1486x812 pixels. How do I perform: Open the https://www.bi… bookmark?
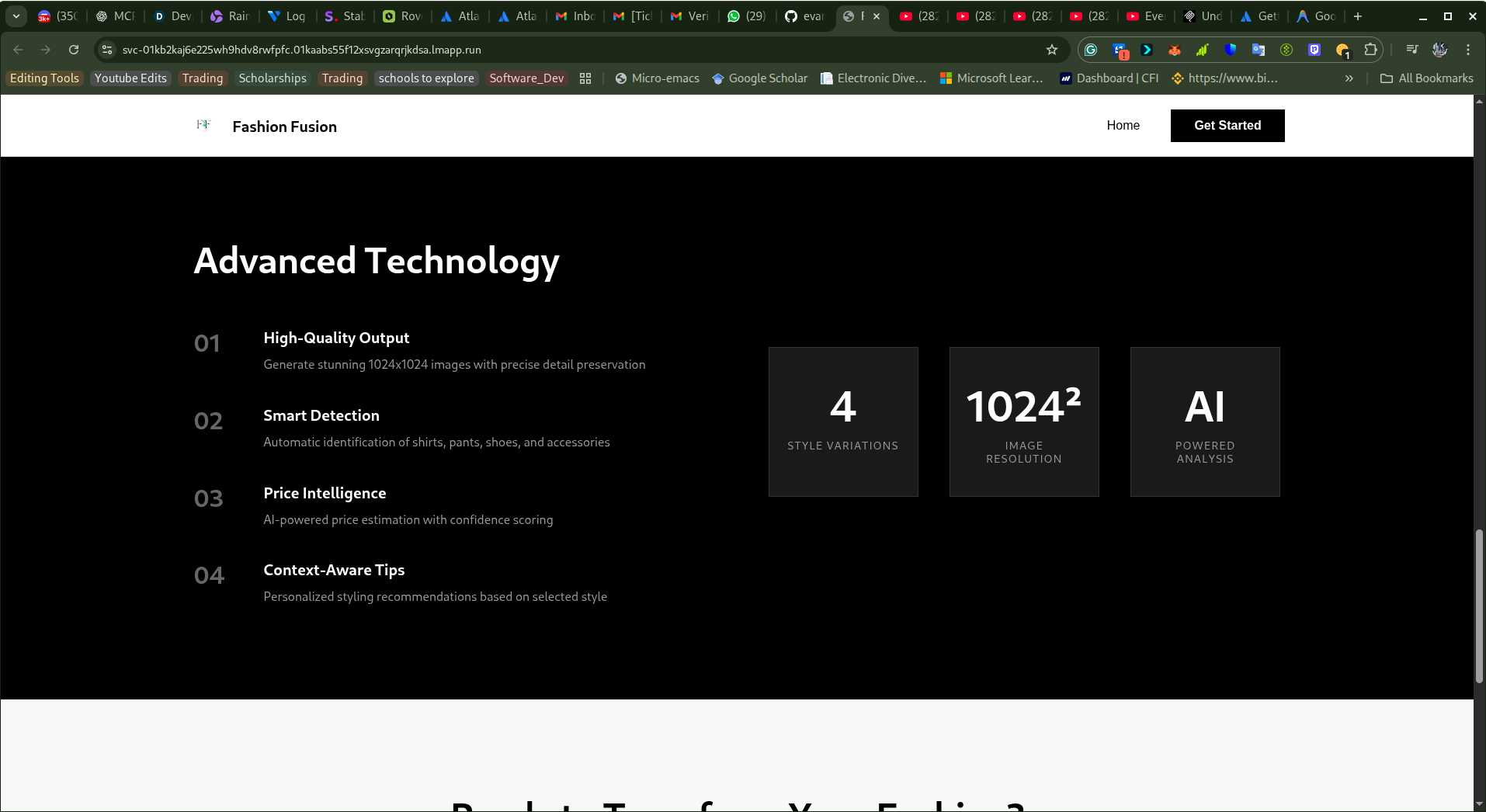(x=1224, y=78)
